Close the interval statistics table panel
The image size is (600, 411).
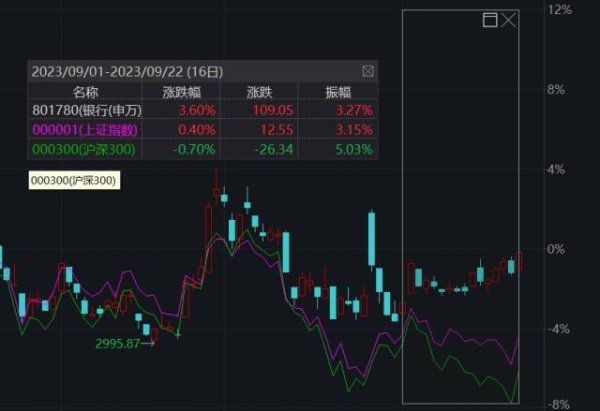[x=368, y=71]
